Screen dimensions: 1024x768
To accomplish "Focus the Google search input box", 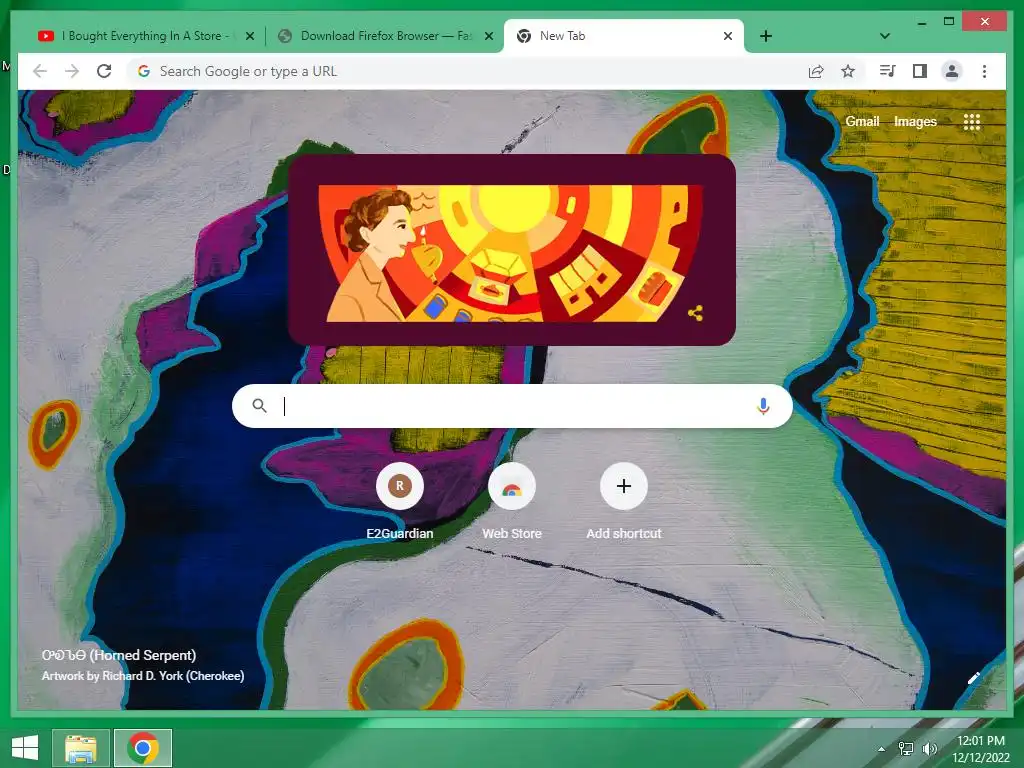I will (x=513, y=406).
